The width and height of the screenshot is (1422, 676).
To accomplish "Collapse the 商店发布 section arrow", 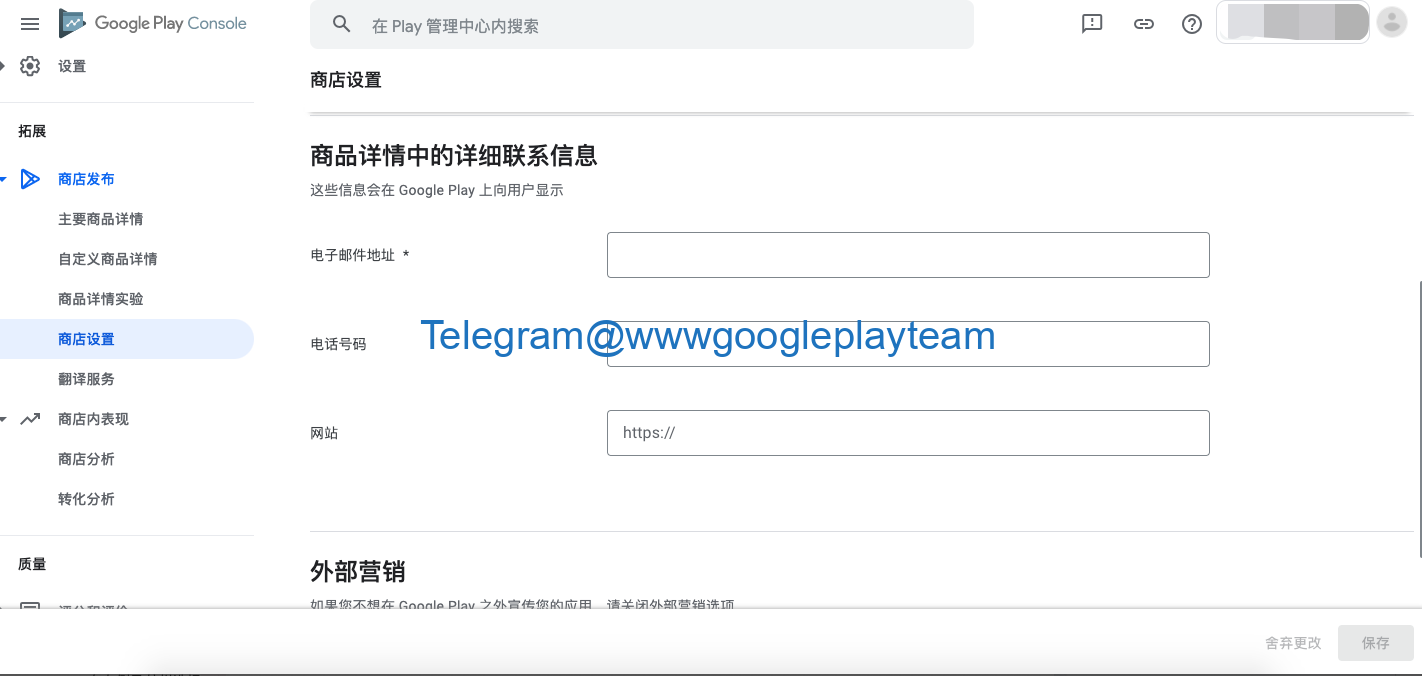I will (4, 179).
